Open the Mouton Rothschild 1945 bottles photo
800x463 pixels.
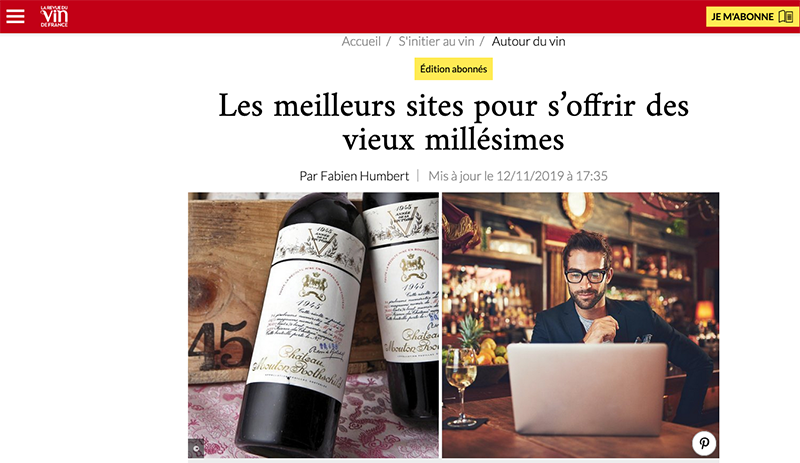tap(313, 325)
